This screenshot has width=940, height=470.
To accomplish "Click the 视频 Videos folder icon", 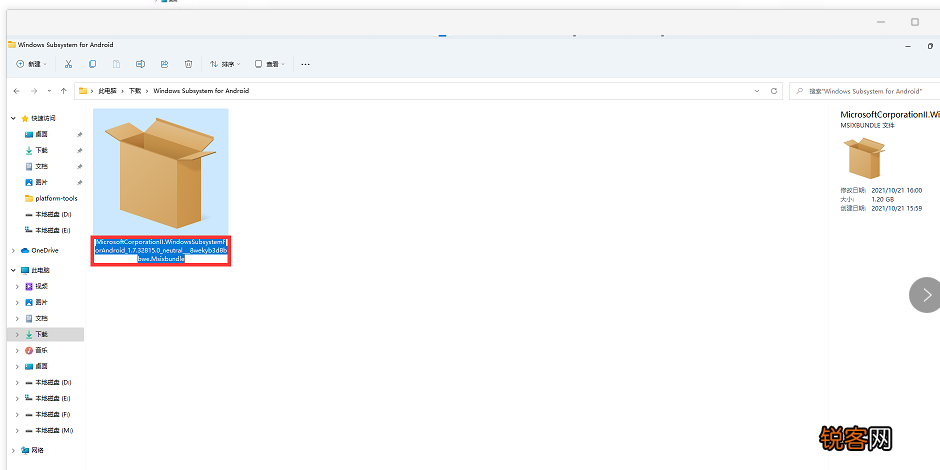I will 29,287.
